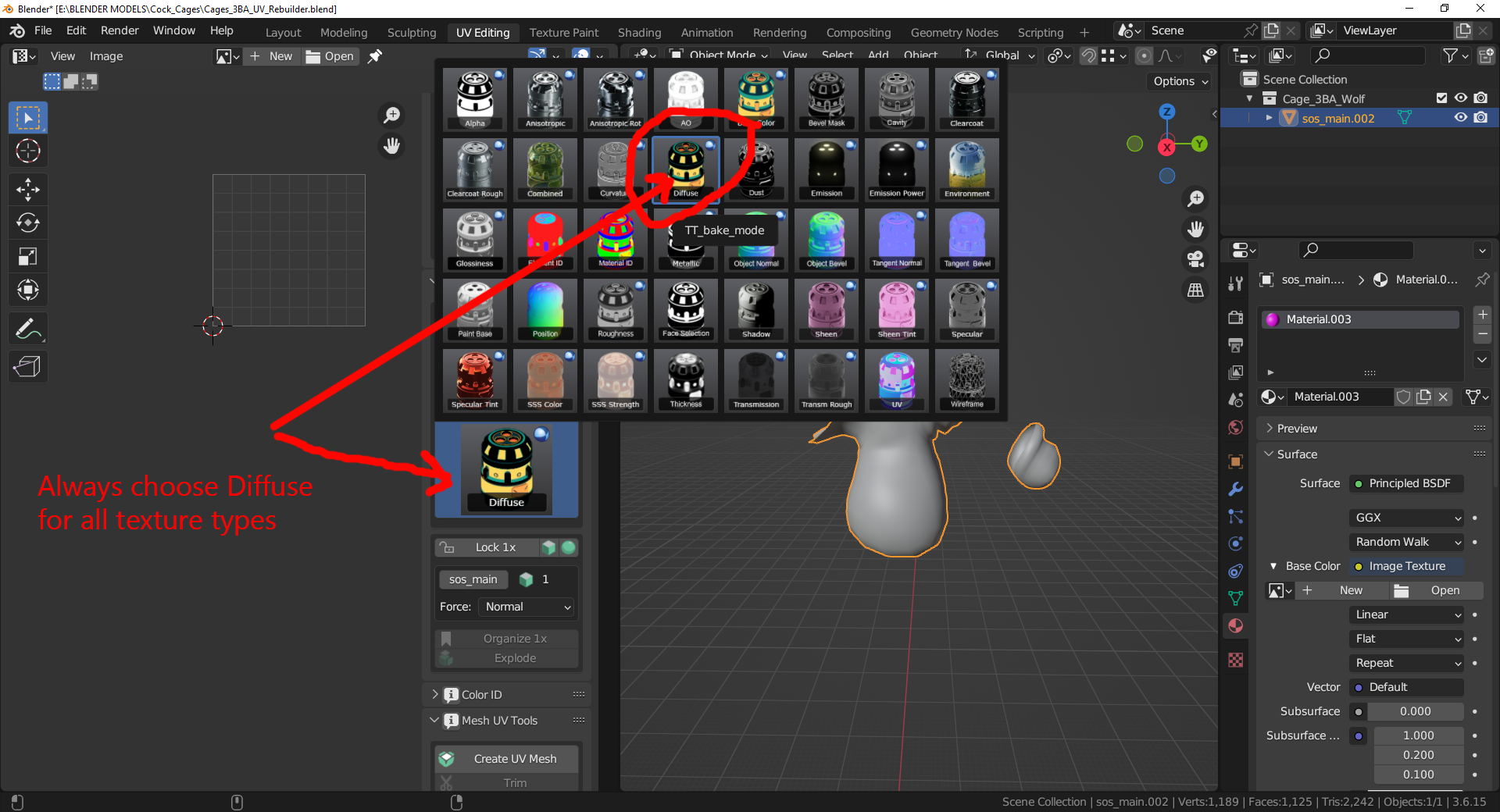This screenshot has width=1500, height=812.
Task: Toggle snapping magnet in 3D viewport header
Action: [1087, 56]
